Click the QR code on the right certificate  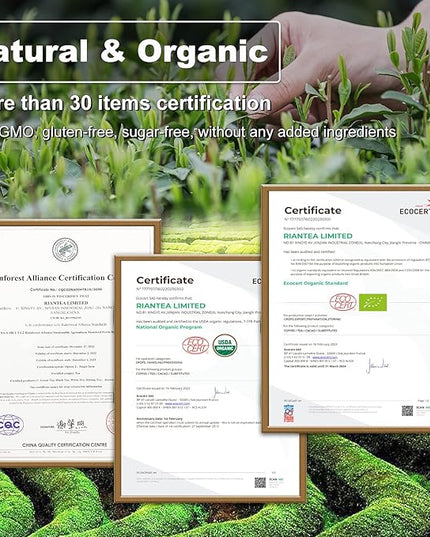coord(407,411)
